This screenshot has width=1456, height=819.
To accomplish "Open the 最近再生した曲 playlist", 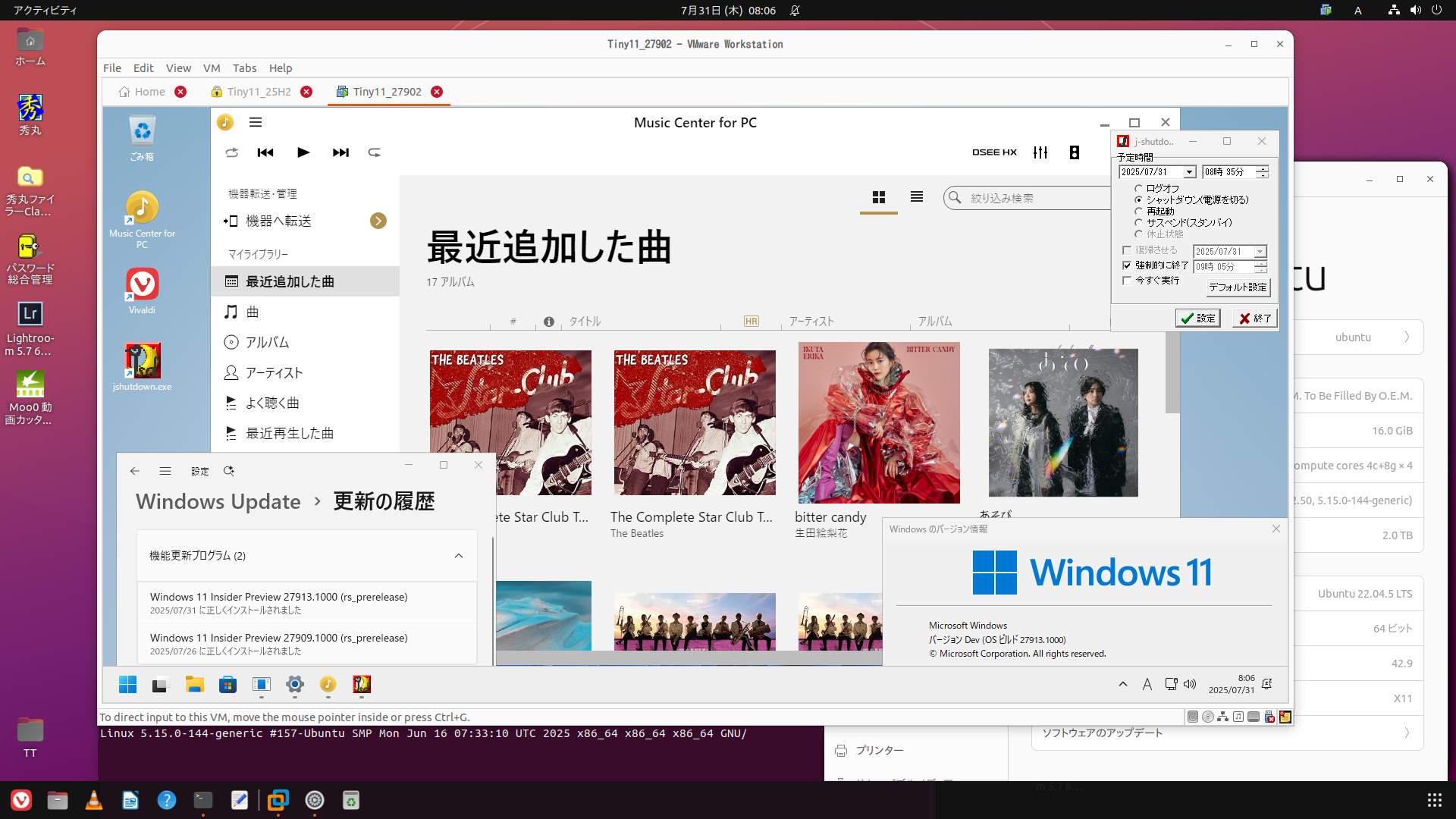I will (305, 433).
